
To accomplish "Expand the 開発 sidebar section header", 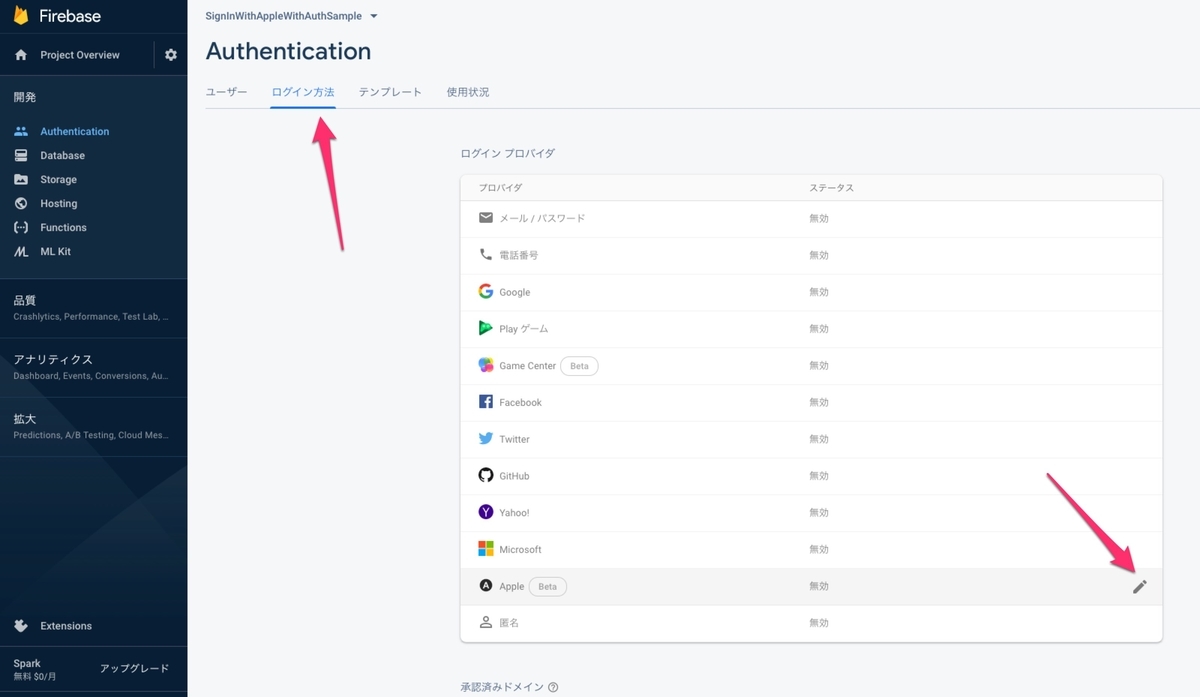I will coord(25,97).
